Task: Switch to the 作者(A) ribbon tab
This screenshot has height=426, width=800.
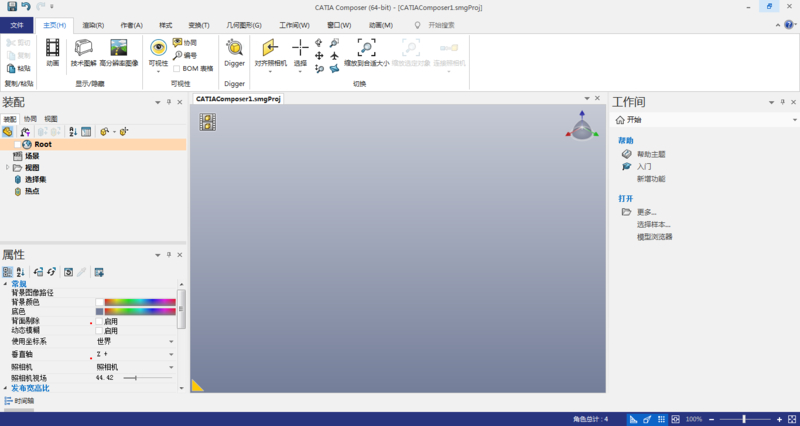Action: pos(132,25)
